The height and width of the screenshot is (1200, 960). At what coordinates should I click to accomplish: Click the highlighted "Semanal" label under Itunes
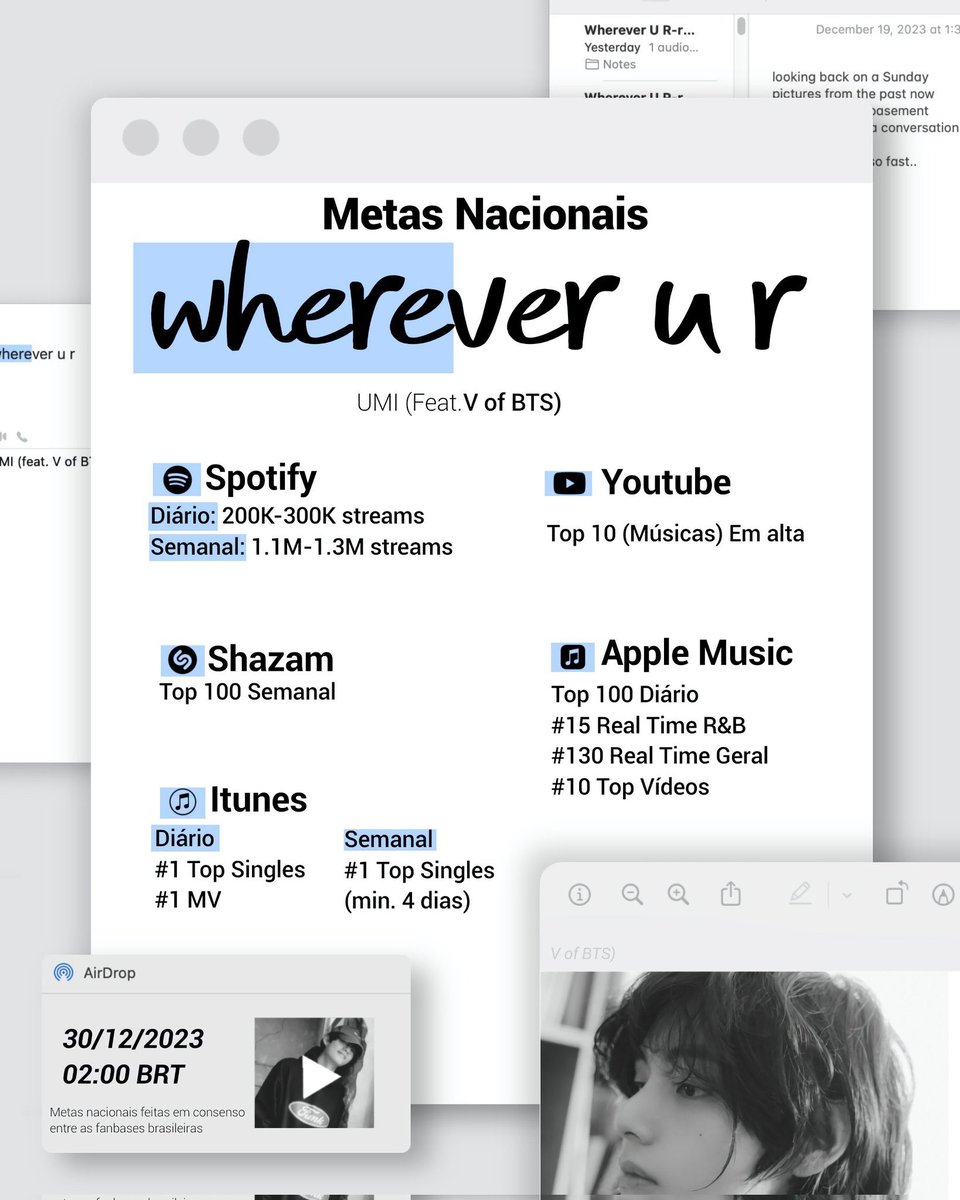[x=389, y=839]
